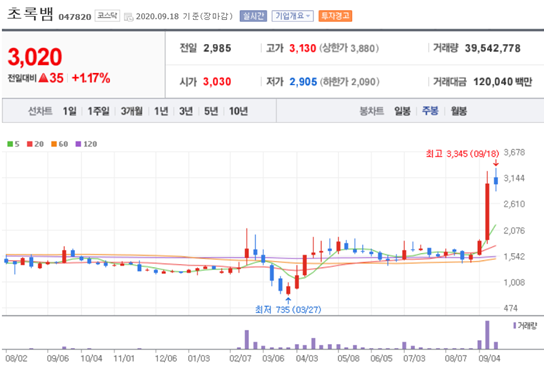This screenshot has width=544, height=375.
Task: Click the 최고 3,345 (09/18) label
Action: 462,154
